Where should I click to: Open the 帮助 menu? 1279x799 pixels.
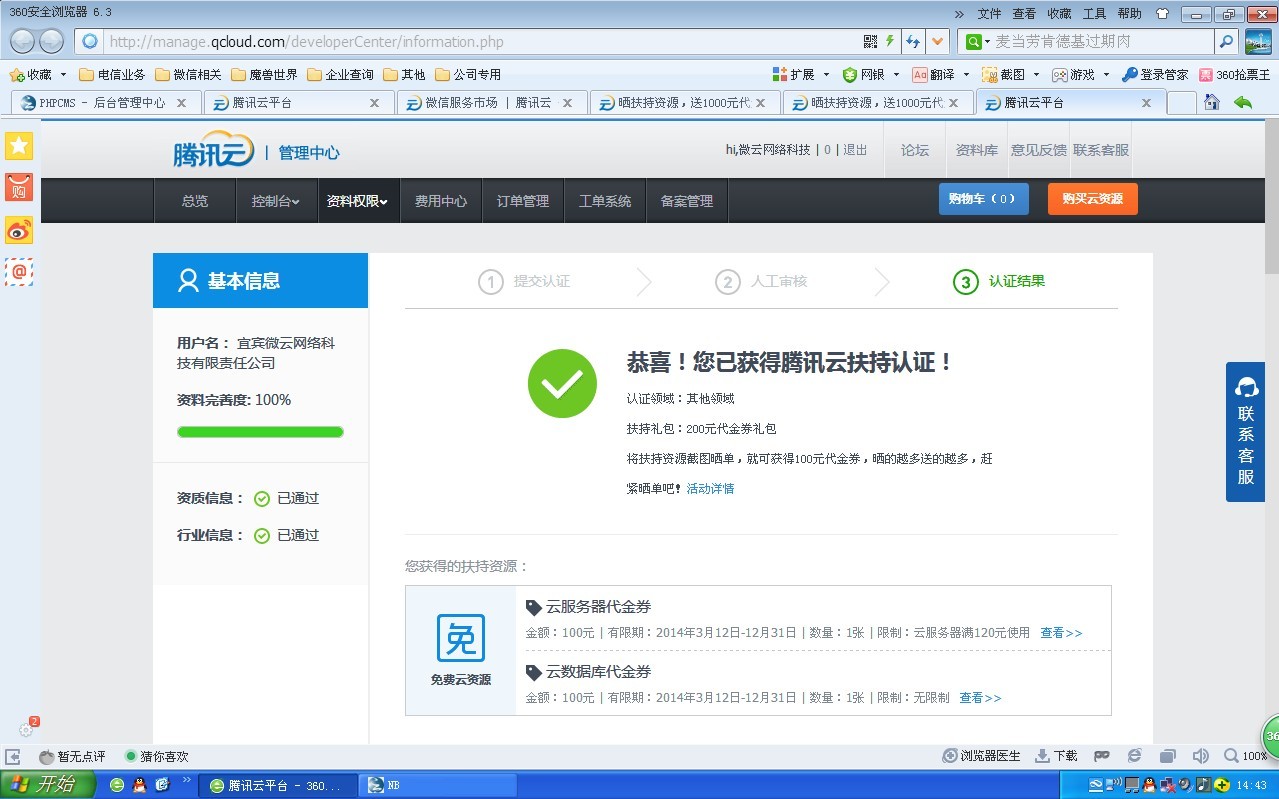click(x=1129, y=14)
